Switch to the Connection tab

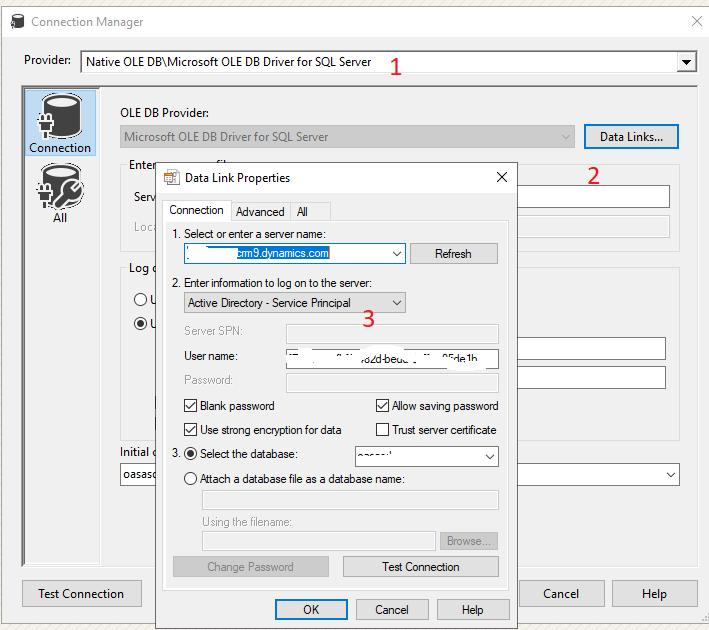196,210
